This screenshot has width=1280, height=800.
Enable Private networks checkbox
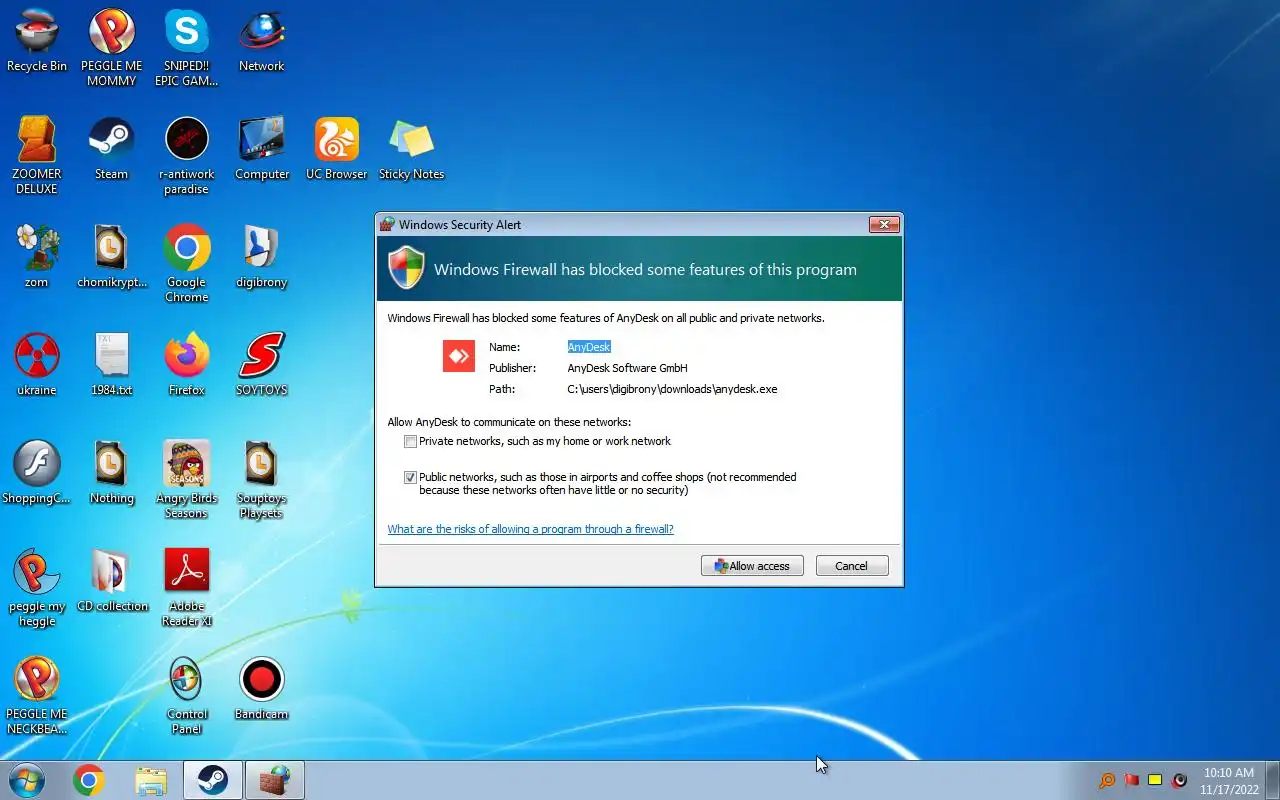[x=410, y=441]
